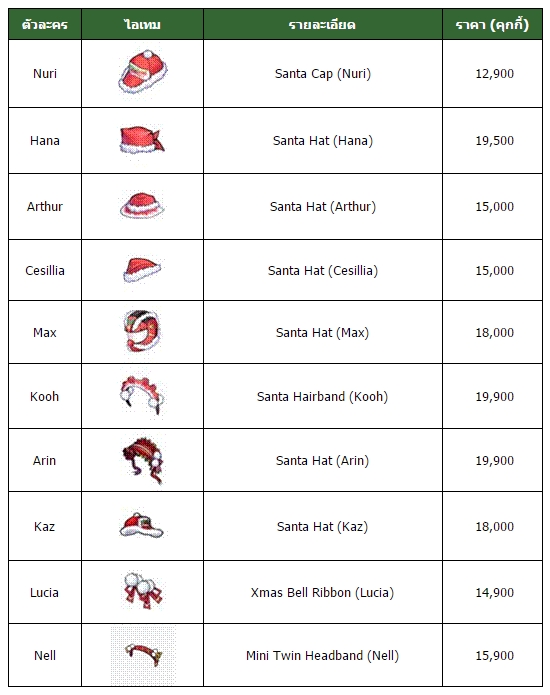Screen dimensions: 550x695
Task: Click Lucia's Xmas Bell Ribbon icon
Action: click(143, 590)
